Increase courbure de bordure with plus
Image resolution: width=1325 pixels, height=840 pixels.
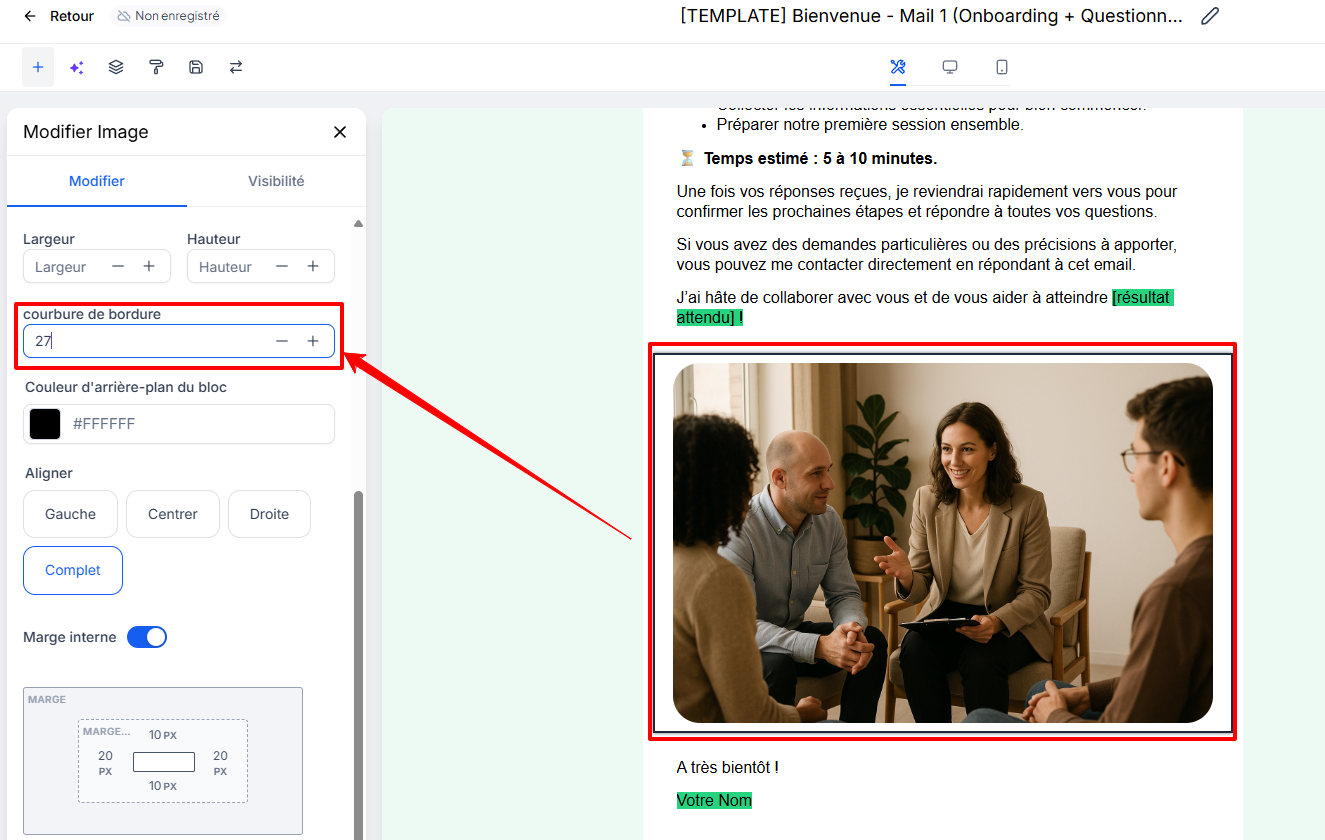313,341
